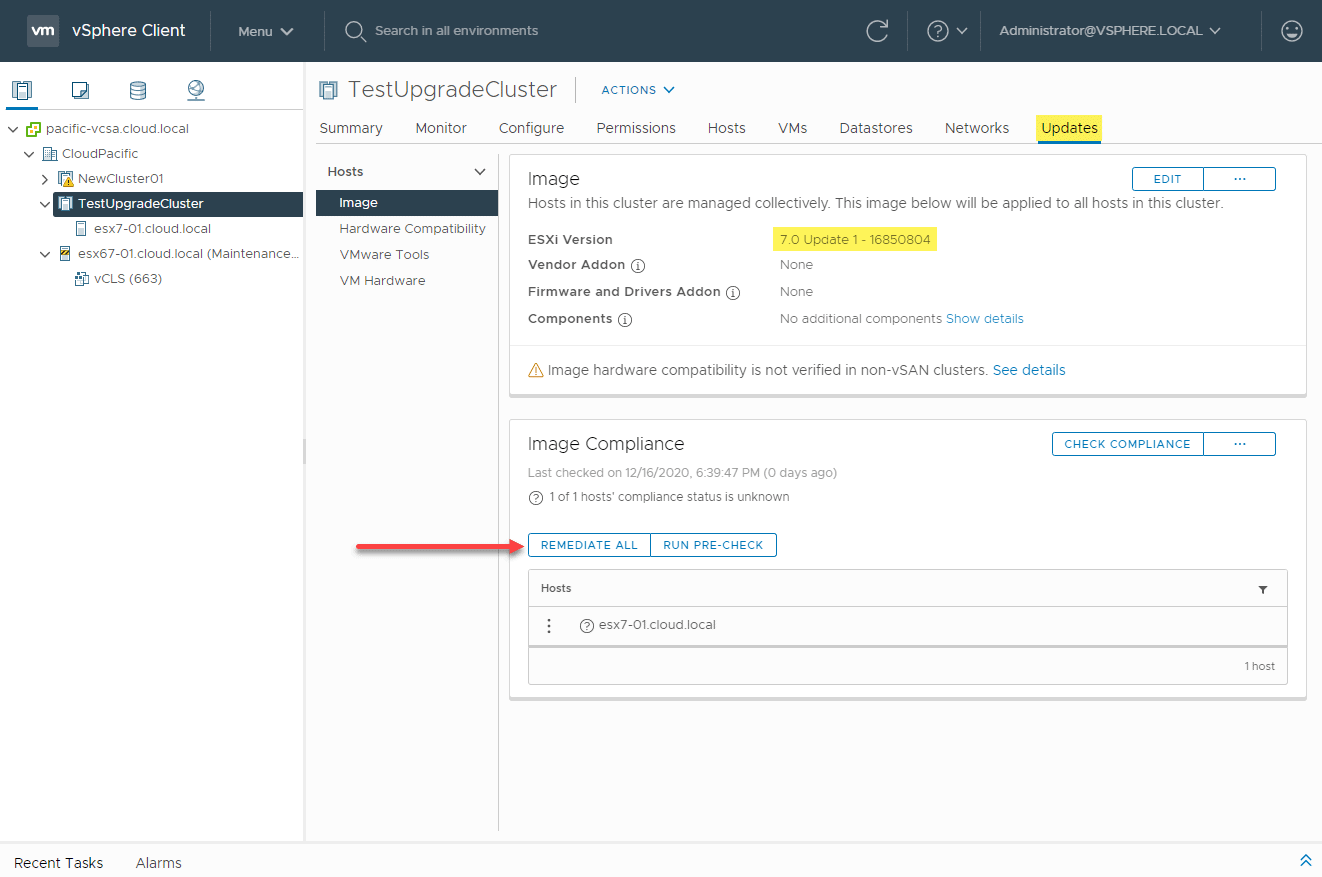Open the ACTIONS dropdown
Screen dimensions: 1322x877
pos(638,90)
